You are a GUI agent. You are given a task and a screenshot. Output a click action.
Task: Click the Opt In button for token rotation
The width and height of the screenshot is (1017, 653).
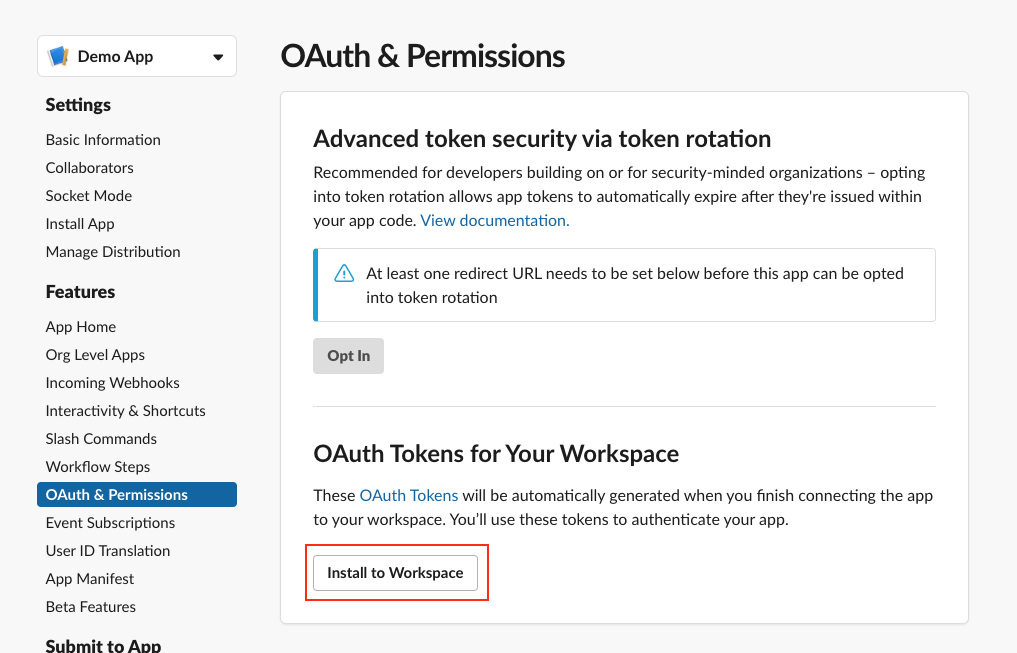348,355
